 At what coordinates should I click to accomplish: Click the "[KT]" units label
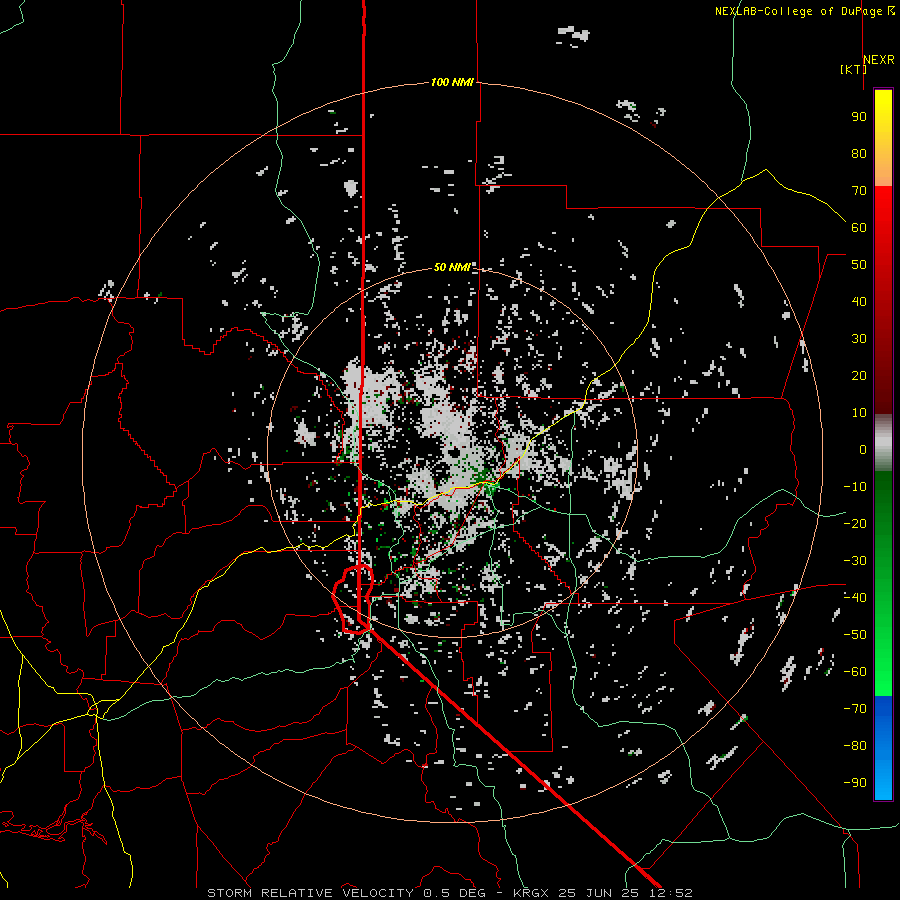click(x=853, y=69)
